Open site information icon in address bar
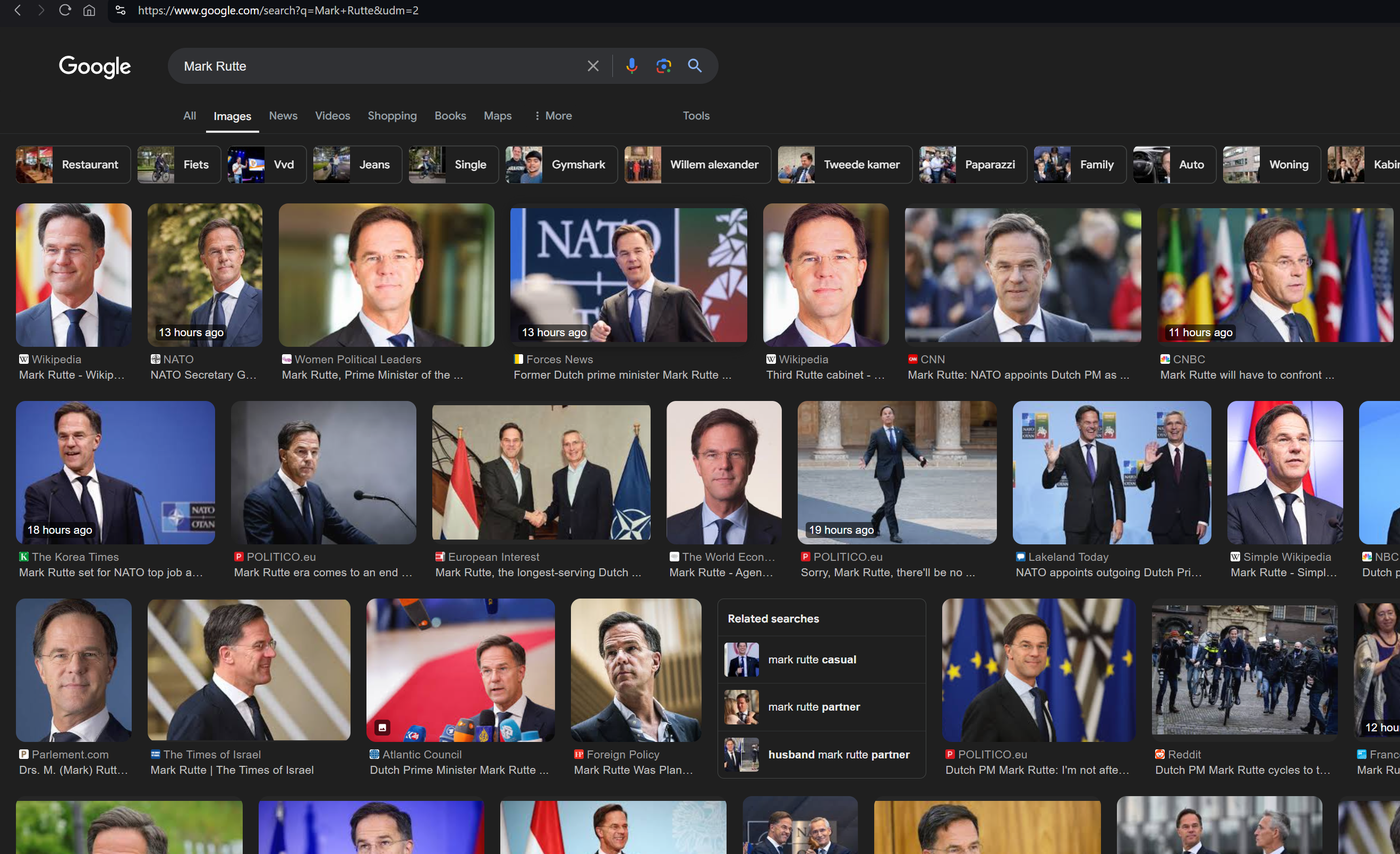This screenshot has height=854, width=1400. [x=121, y=10]
